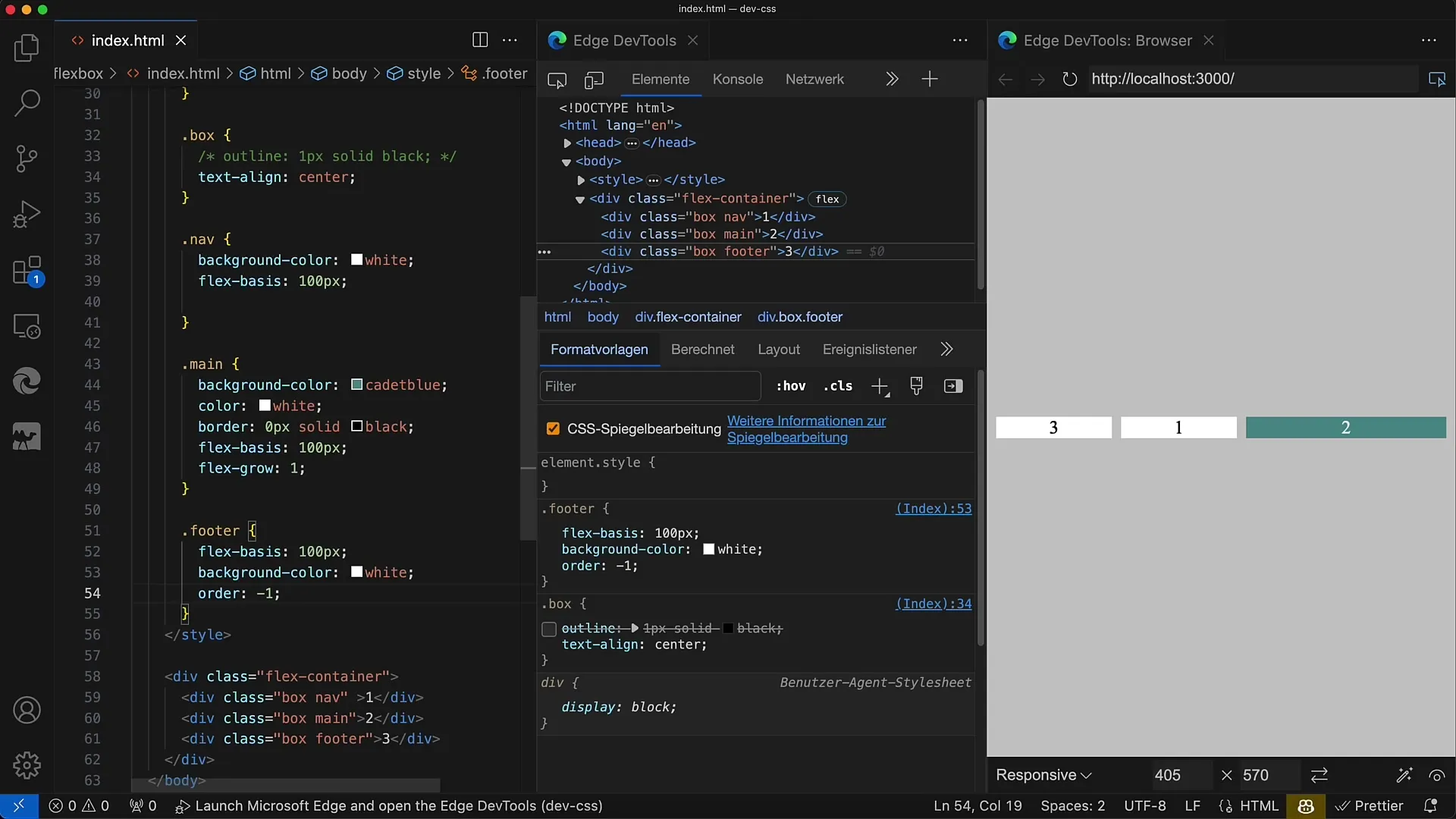Expand the style element in DOM tree

(580, 179)
